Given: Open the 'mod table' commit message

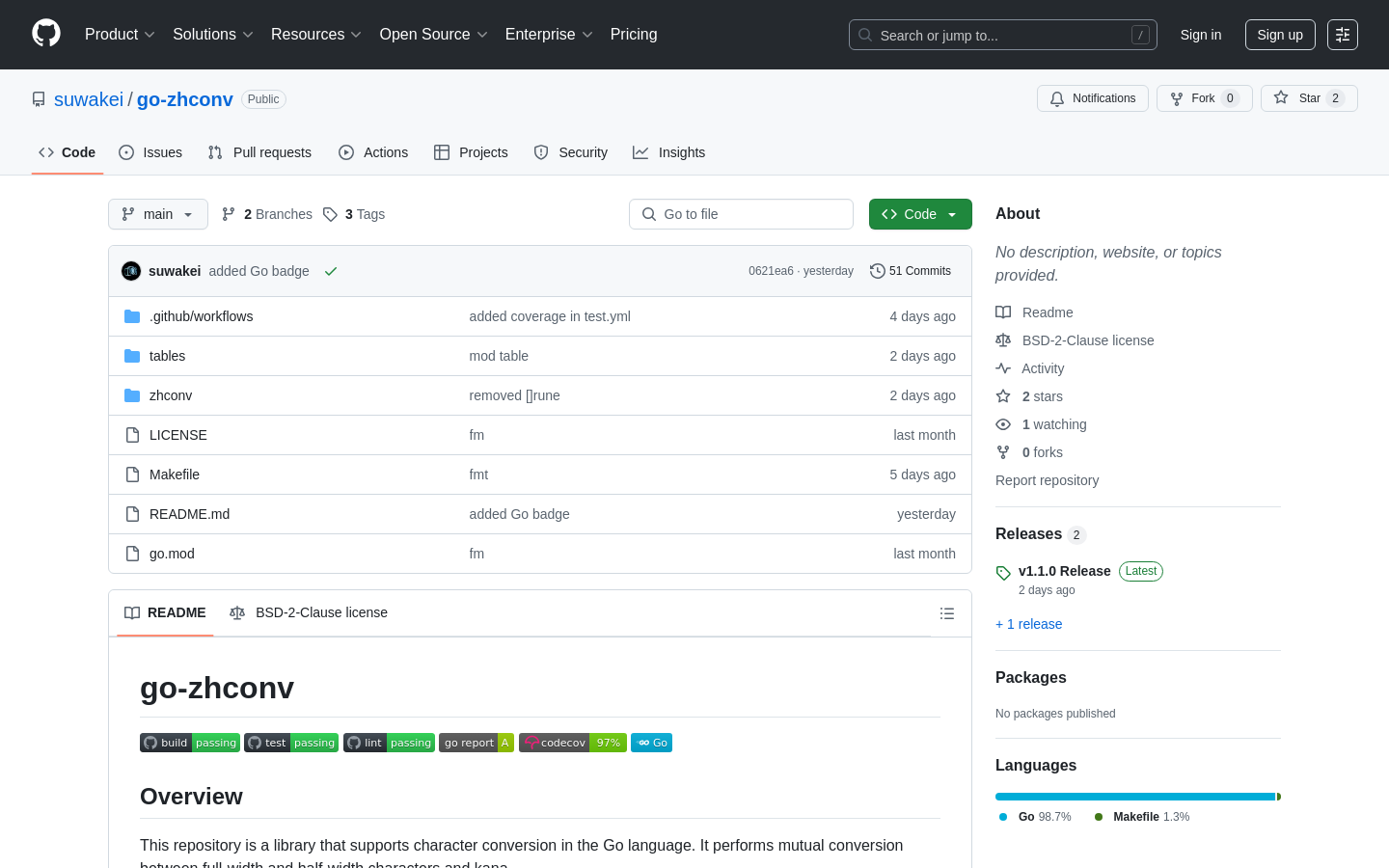Looking at the screenshot, I should tap(499, 356).
